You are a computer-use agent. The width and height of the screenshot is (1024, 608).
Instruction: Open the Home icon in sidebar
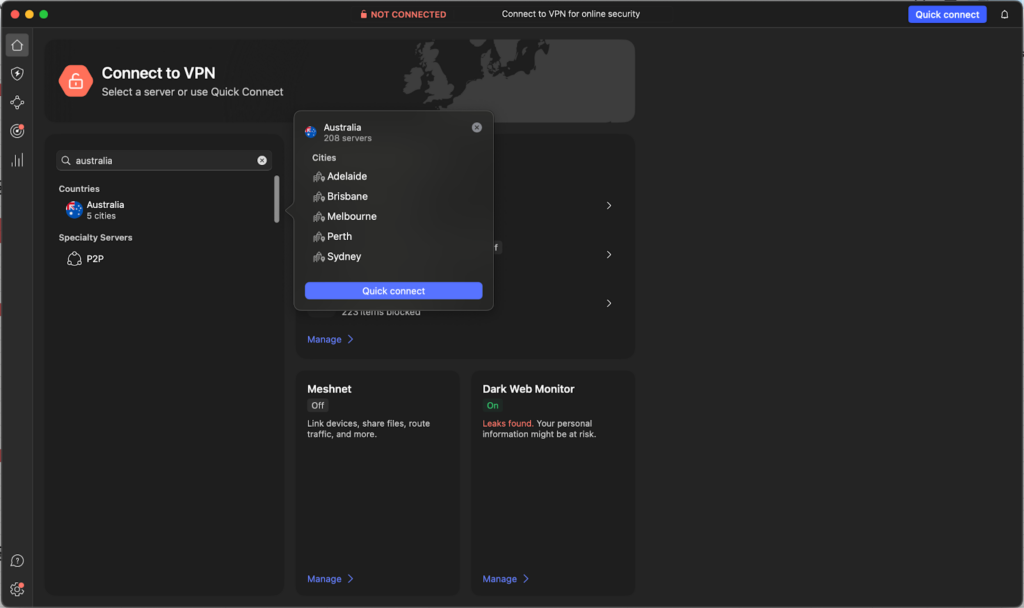coord(17,45)
